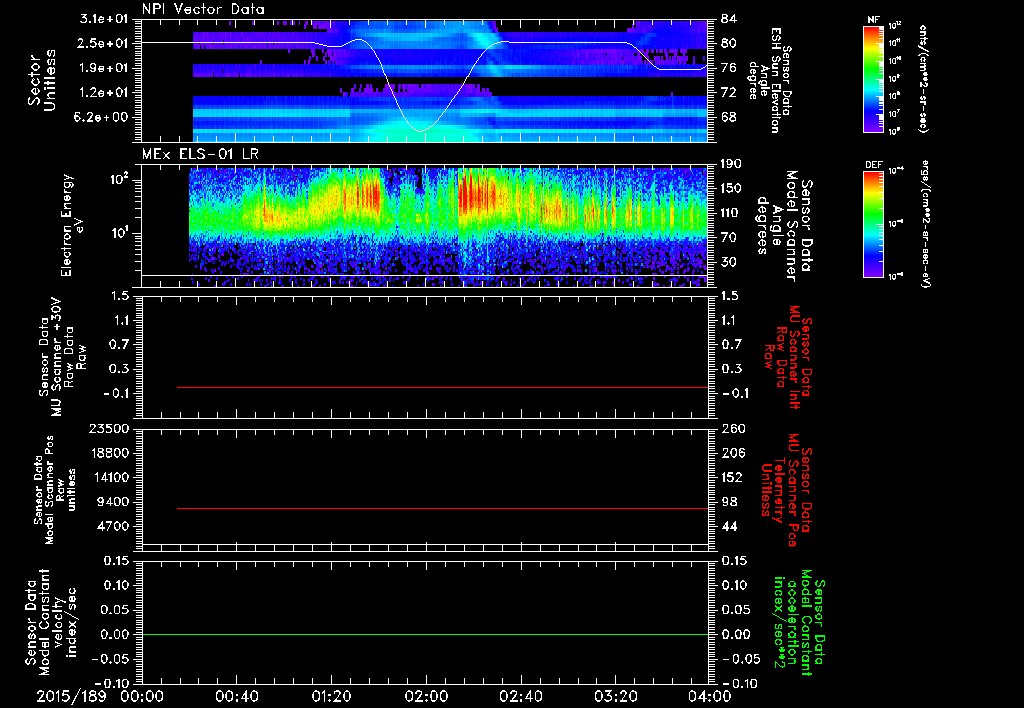Screen dimensions: 1024x708
Task: Click the red scanner position trace line
Action: tap(442, 508)
